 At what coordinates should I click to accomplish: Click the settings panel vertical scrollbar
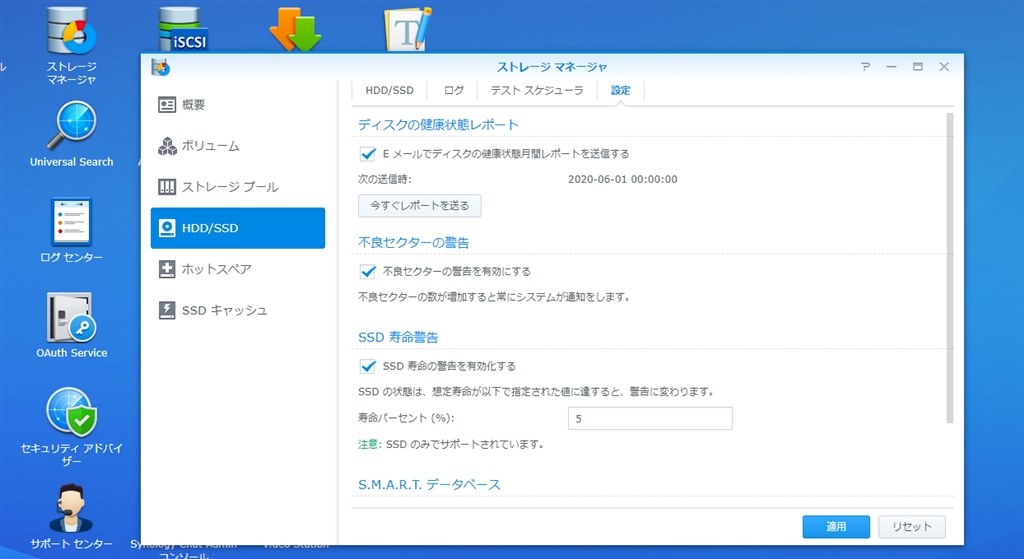point(950,268)
